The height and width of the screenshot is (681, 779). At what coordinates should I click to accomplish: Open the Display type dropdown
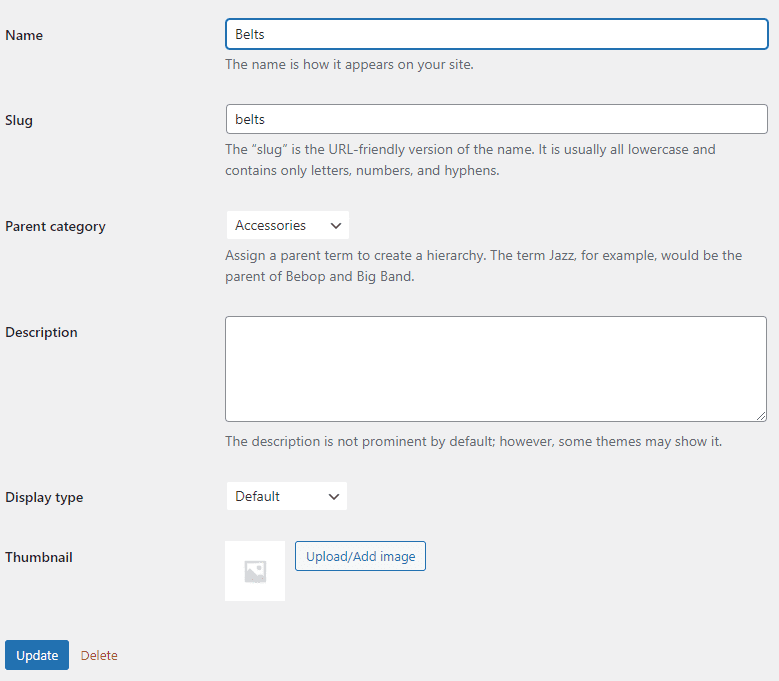pyautogui.click(x=287, y=496)
